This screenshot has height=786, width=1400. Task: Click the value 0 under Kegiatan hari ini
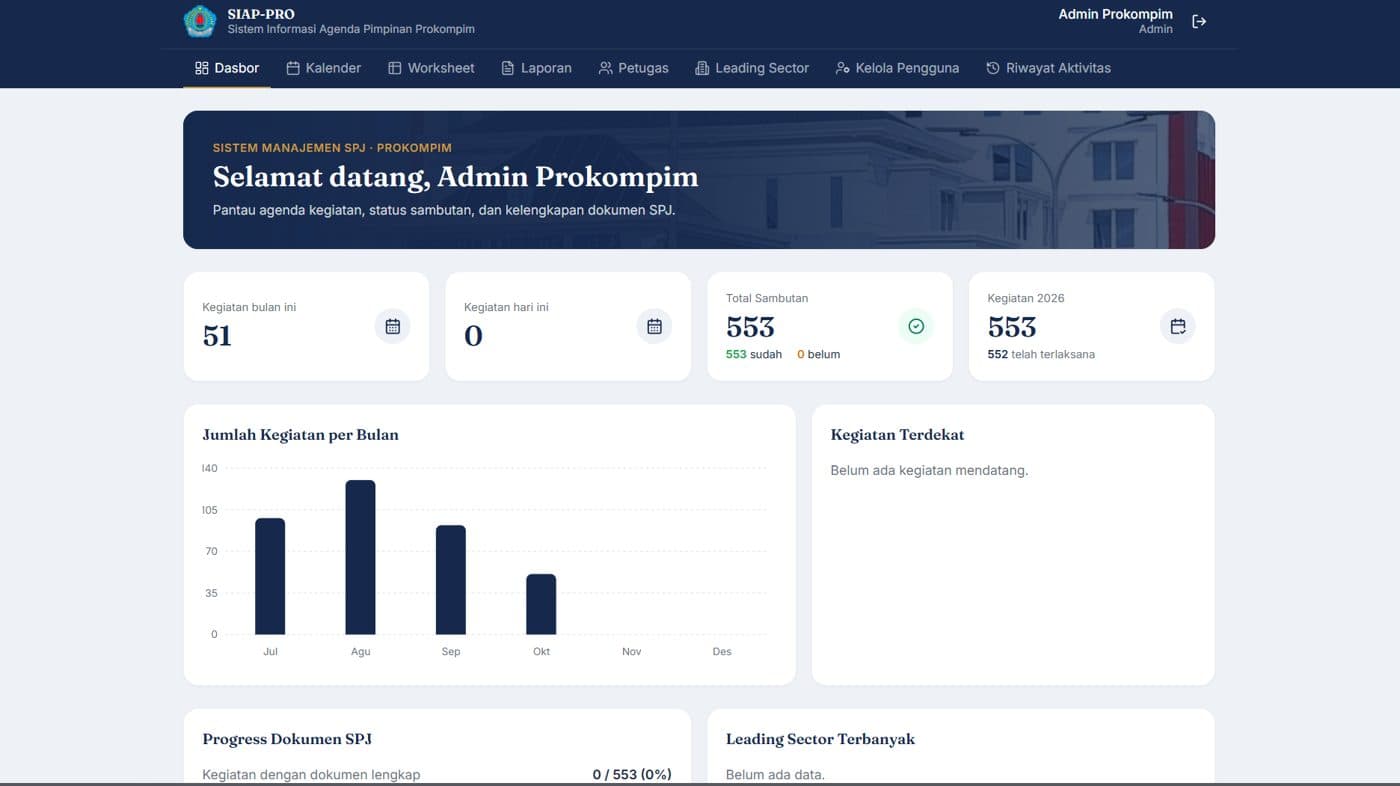point(473,336)
